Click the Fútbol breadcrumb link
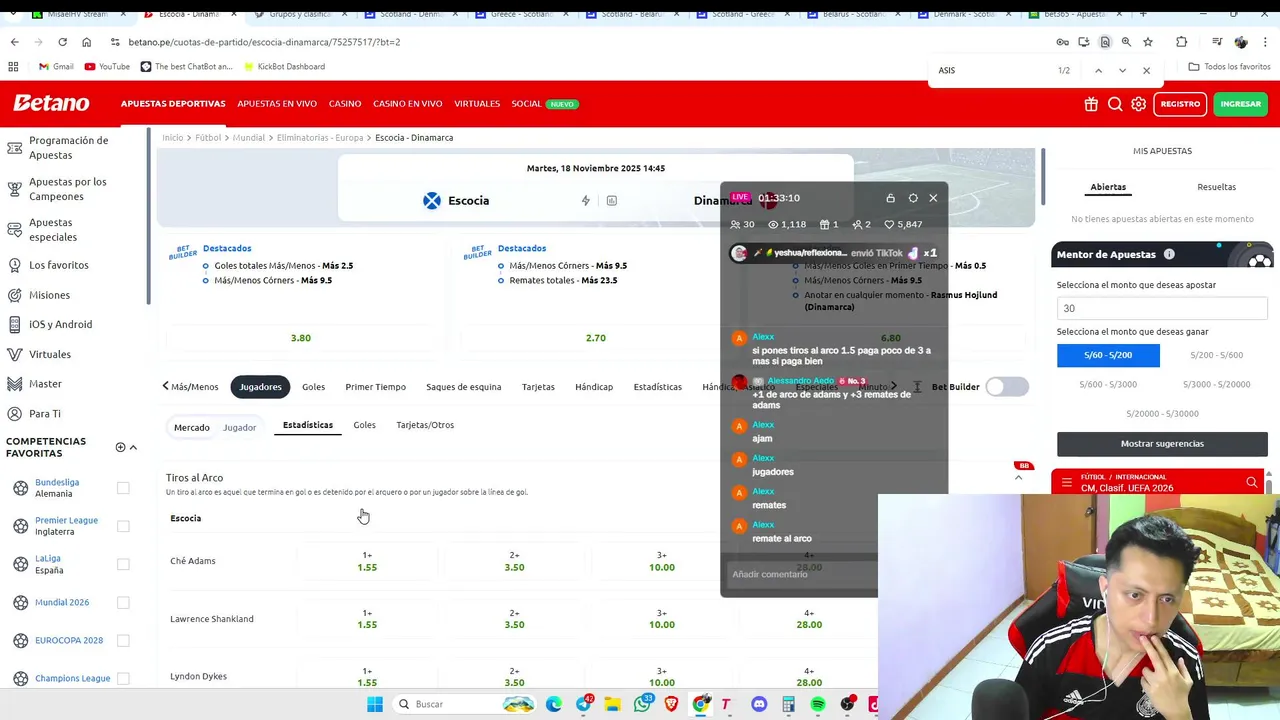 pos(208,138)
